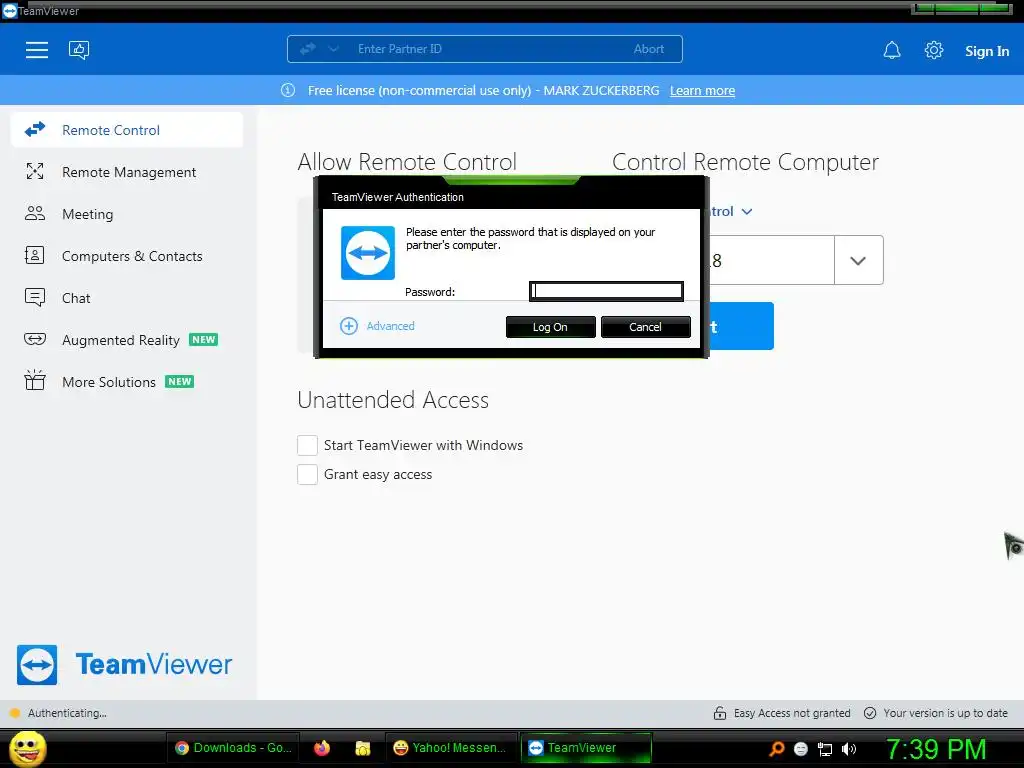Viewport: 1024px width, 768px height.
Task: Click the Computers & Contacts address book icon
Action: point(35,255)
